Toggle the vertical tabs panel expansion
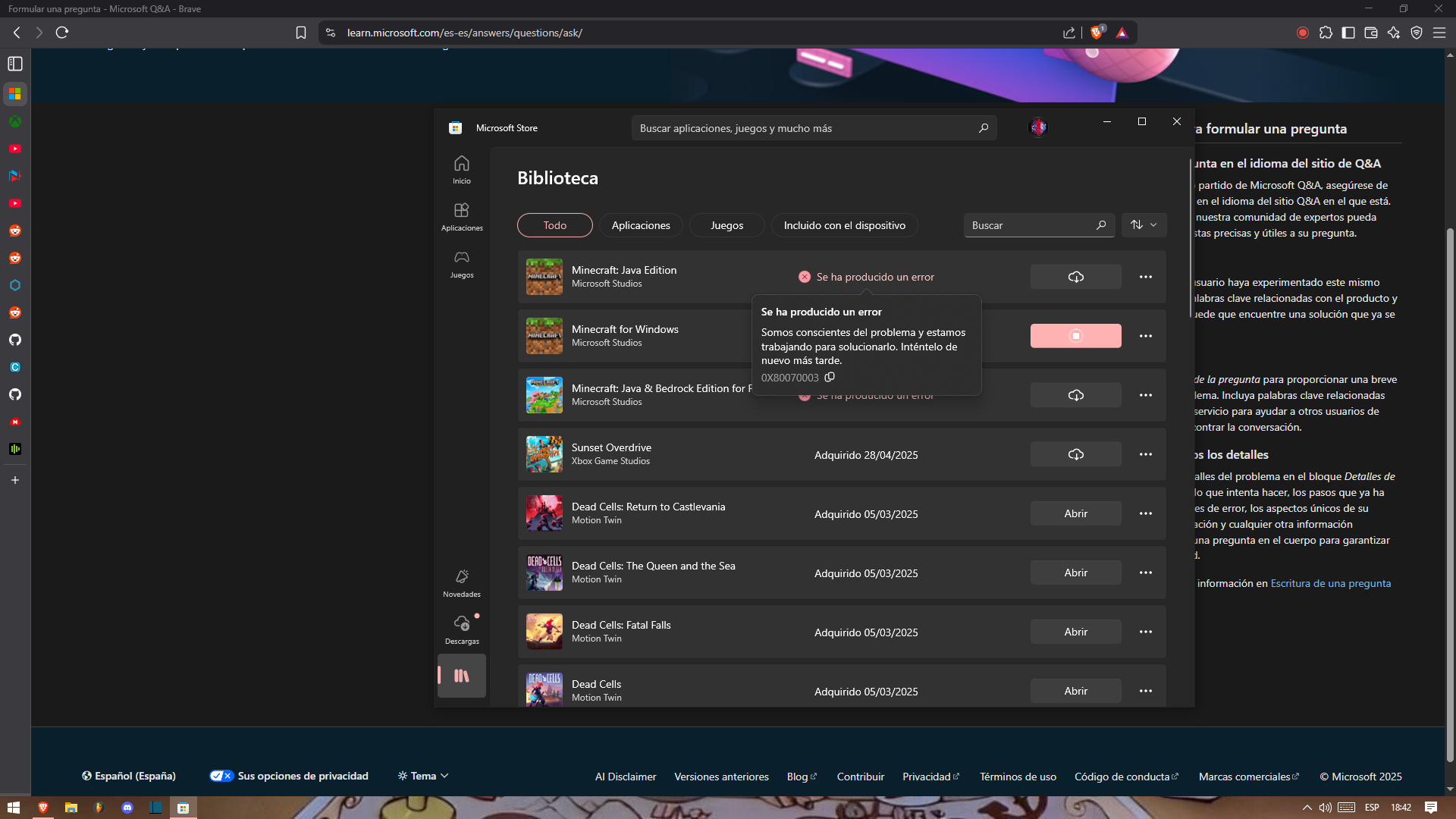Viewport: 1456px width, 819px height. 15,64
